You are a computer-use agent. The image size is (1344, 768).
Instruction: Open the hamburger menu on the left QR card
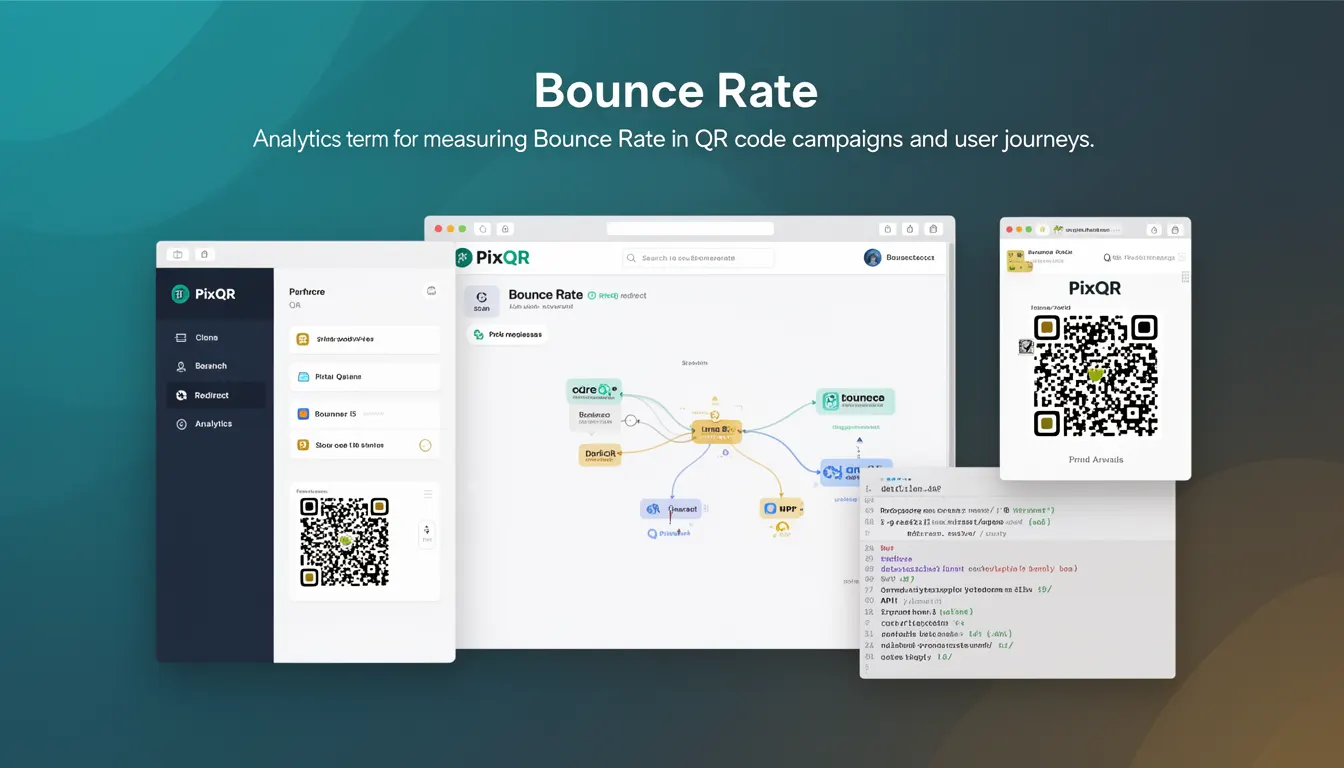[x=428, y=494]
